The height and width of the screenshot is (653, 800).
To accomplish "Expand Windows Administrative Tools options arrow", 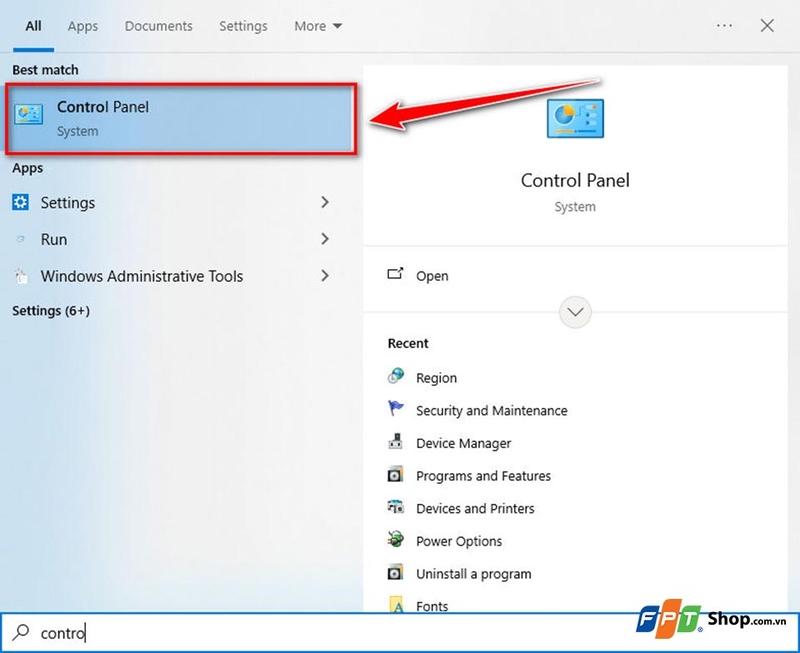I will click(324, 276).
